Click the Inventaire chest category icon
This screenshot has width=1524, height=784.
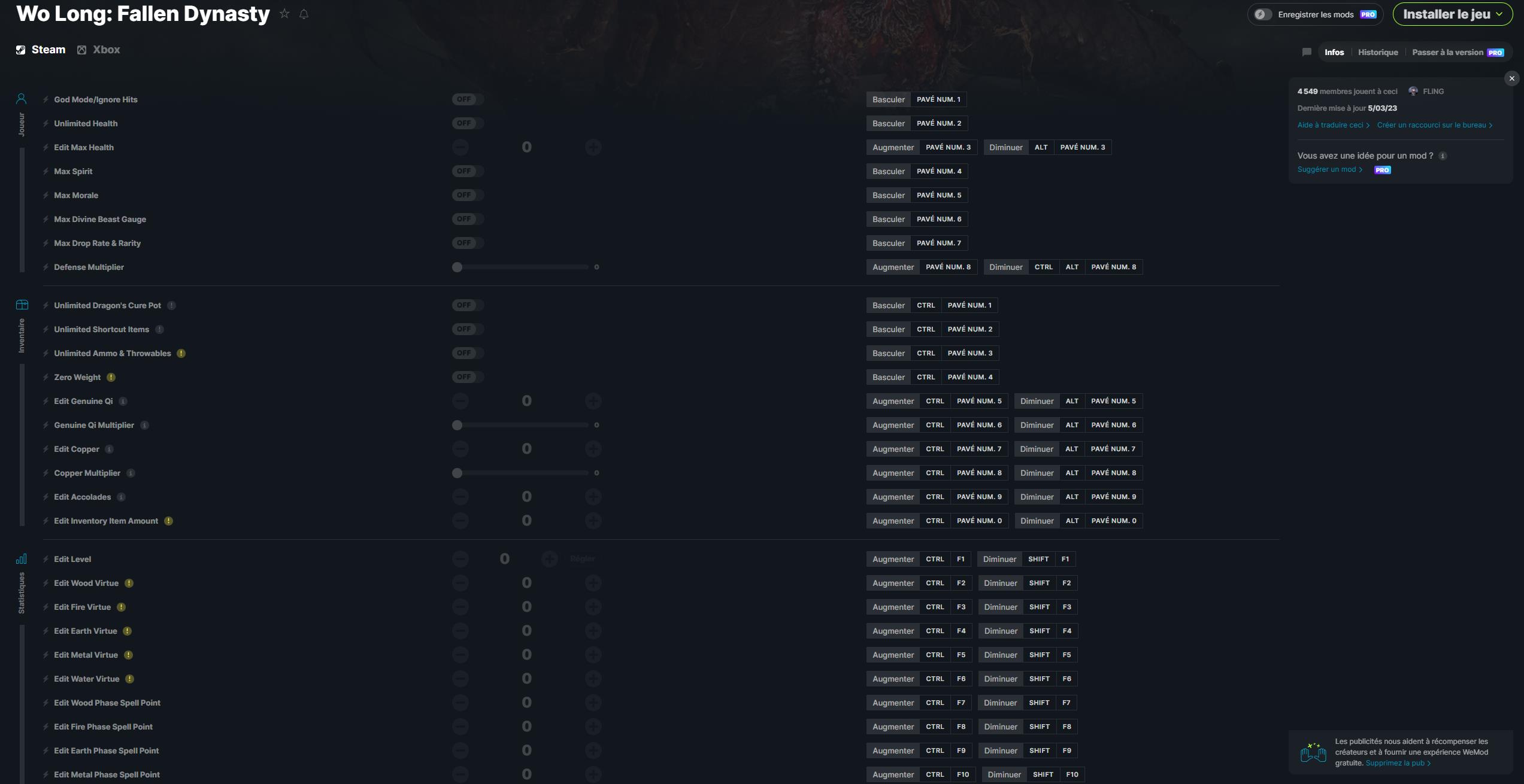[22, 305]
